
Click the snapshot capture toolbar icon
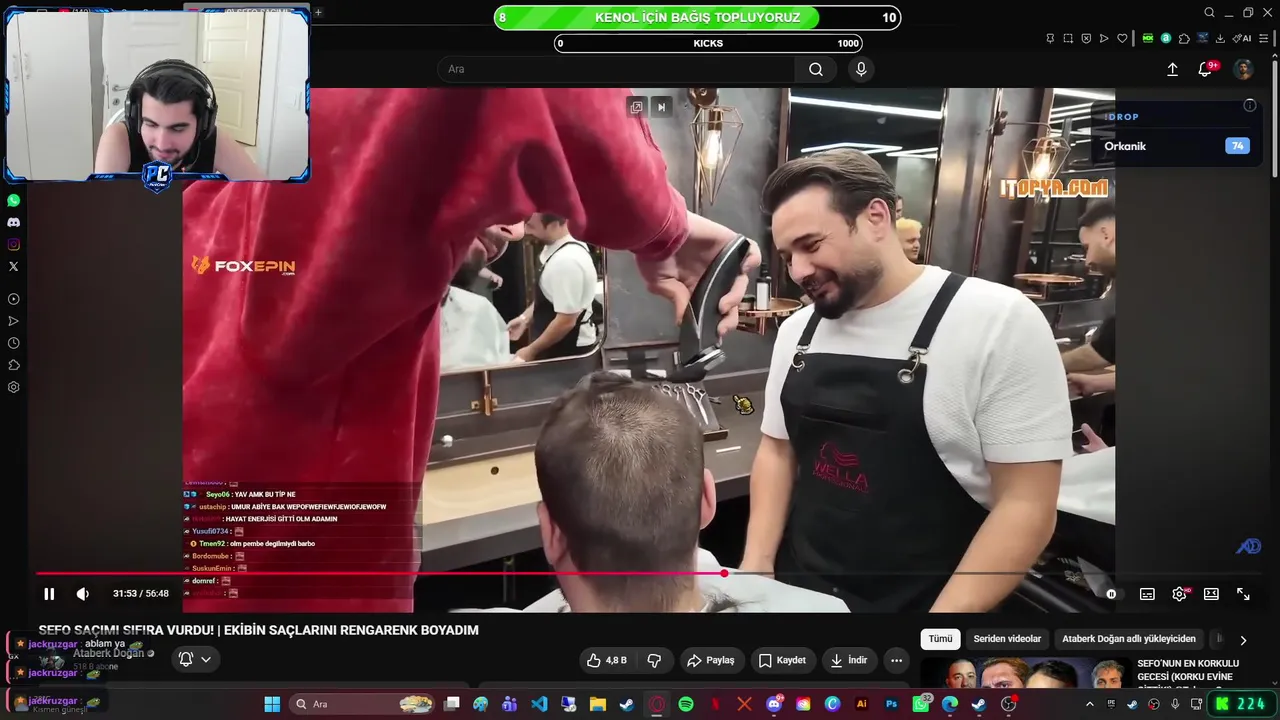pos(1068,38)
